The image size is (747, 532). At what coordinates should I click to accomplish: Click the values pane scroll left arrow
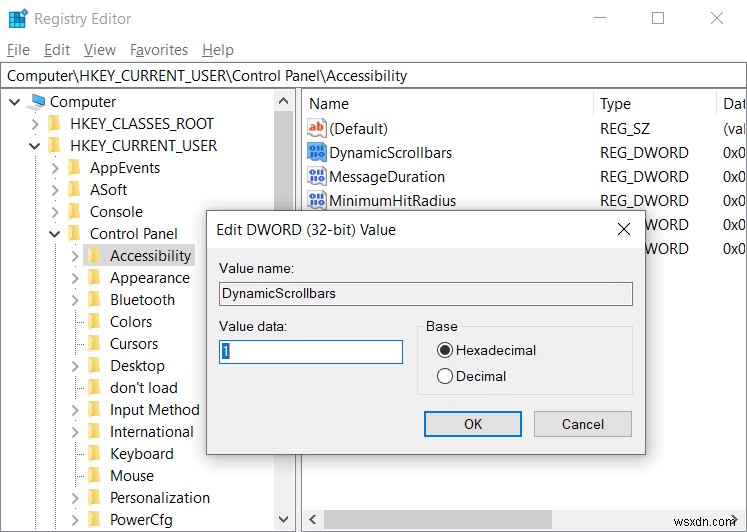313,519
